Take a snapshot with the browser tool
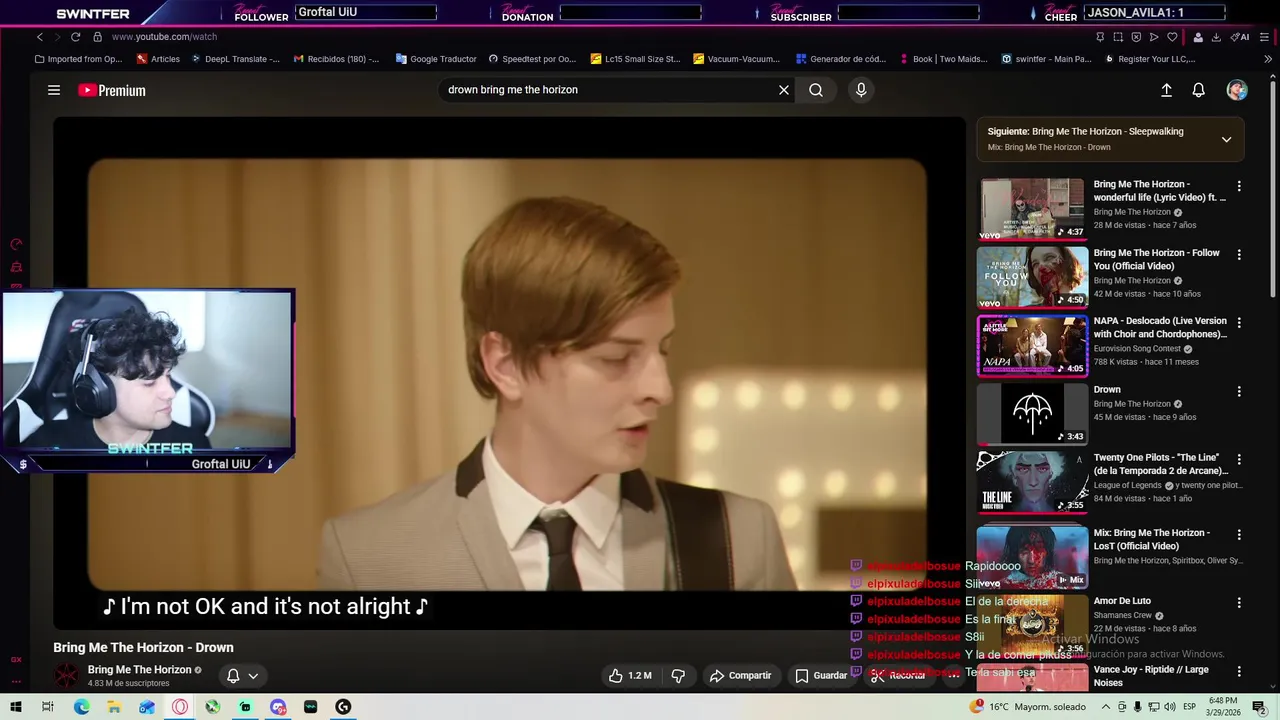Image resolution: width=1280 pixels, height=720 pixels. pos(1118,37)
